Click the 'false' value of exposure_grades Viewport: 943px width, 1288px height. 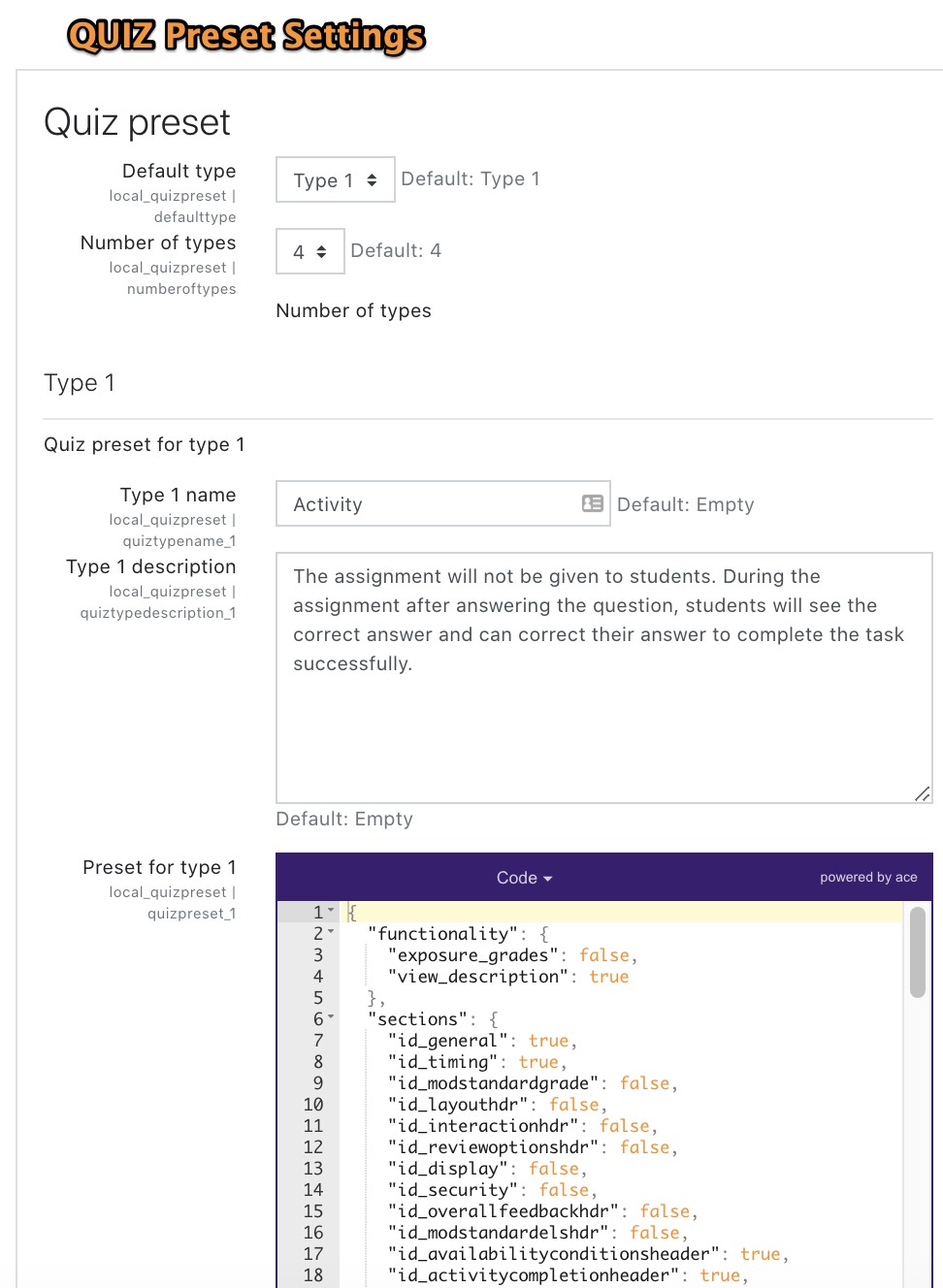(605, 954)
